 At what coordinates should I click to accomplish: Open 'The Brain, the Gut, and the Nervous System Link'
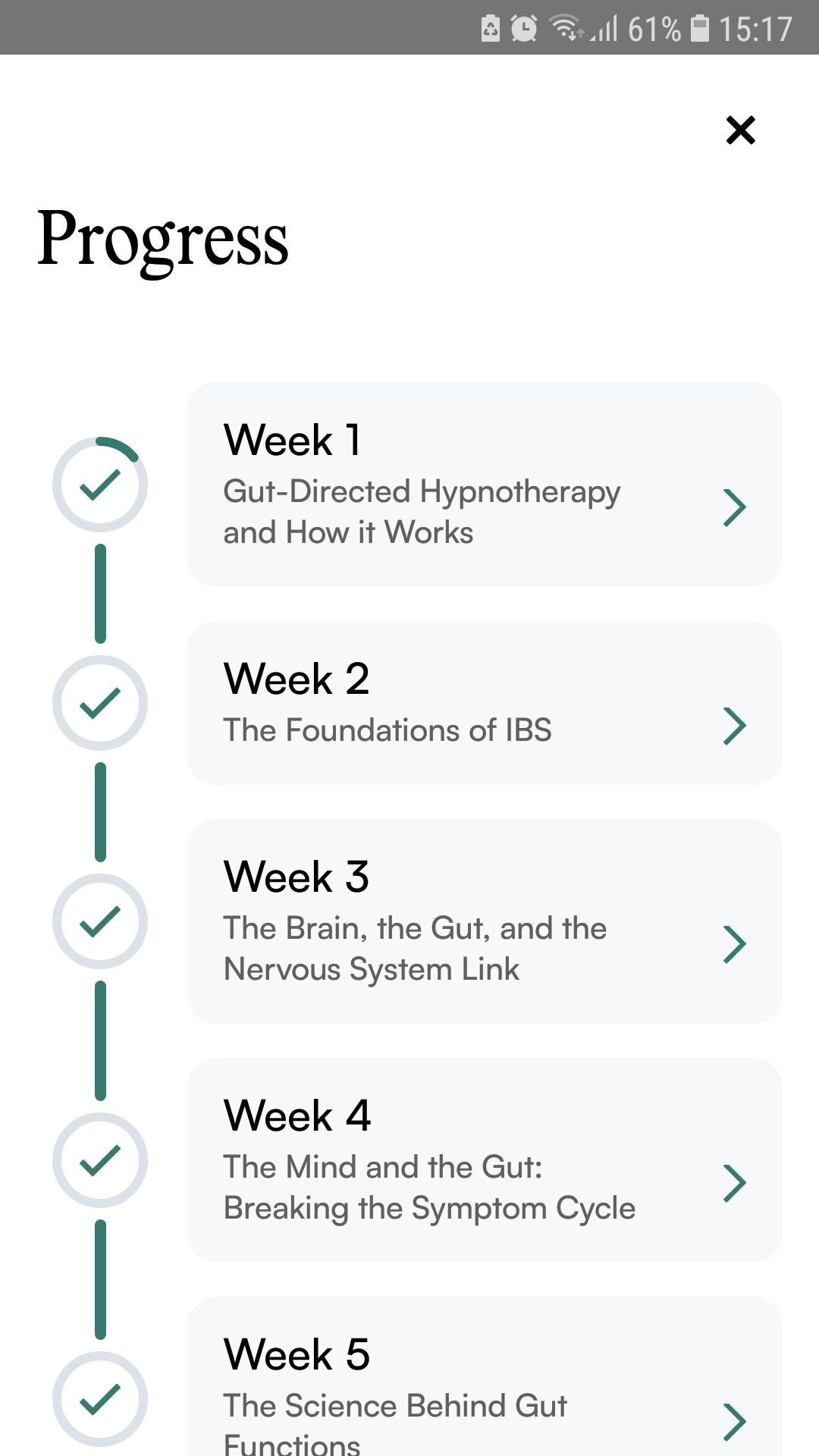tap(415, 949)
